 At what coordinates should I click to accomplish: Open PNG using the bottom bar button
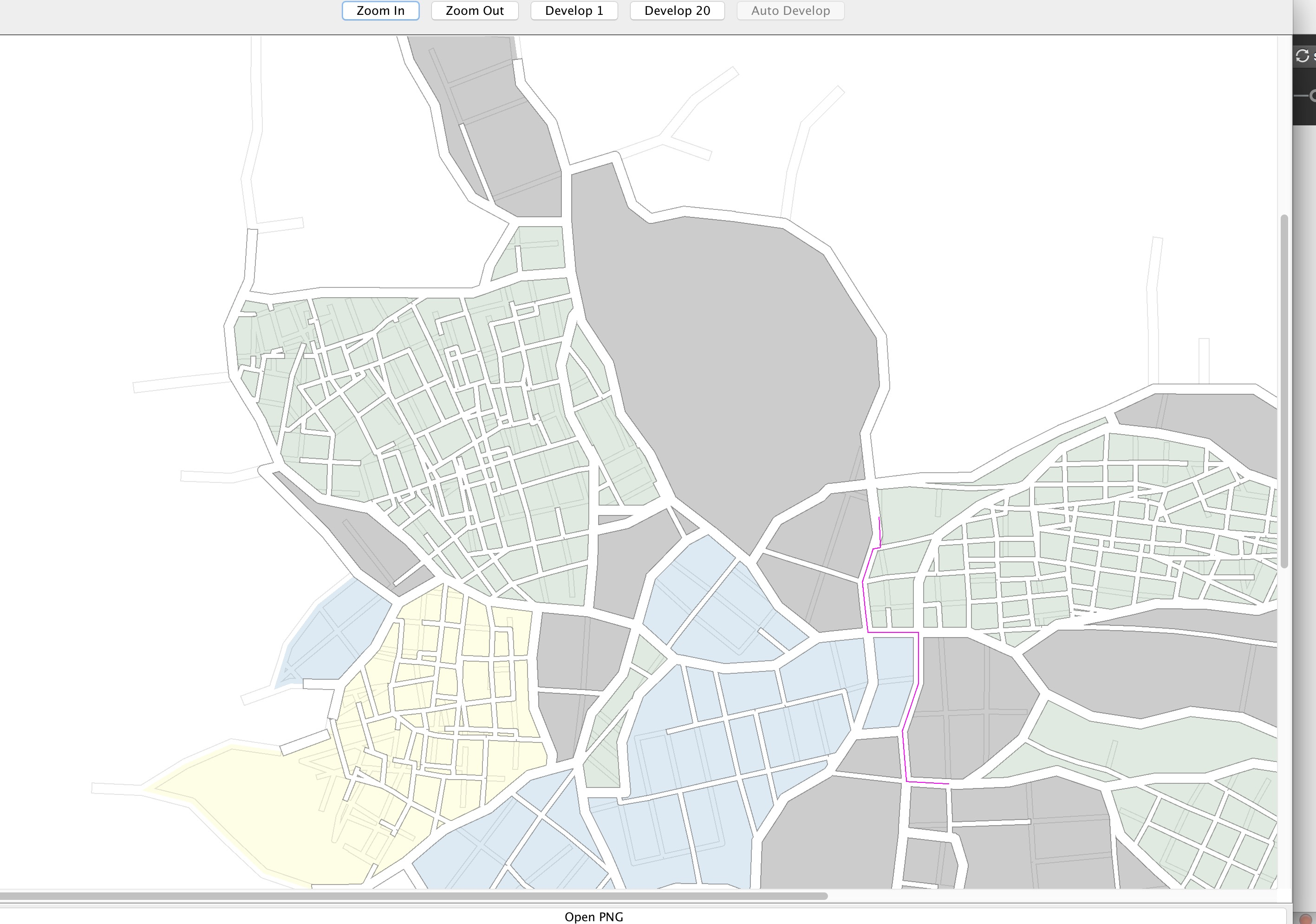click(593, 917)
